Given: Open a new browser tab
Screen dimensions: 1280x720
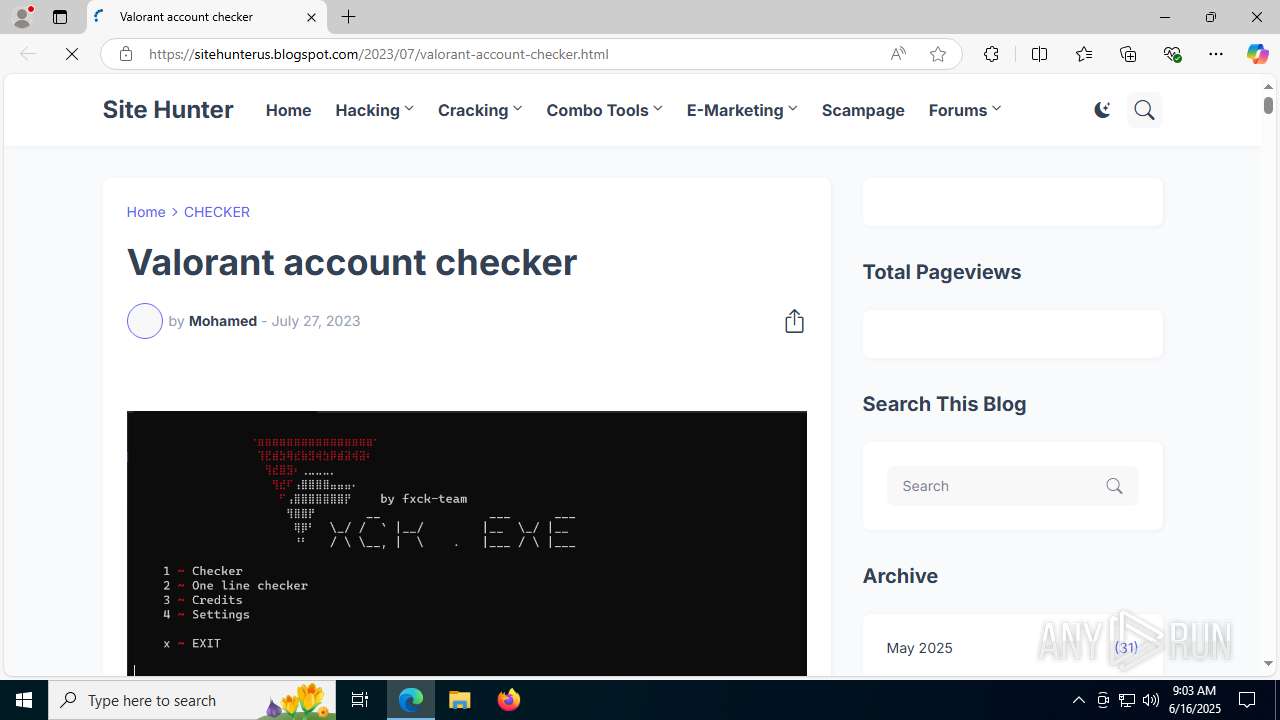Looking at the screenshot, I should 348,17.
